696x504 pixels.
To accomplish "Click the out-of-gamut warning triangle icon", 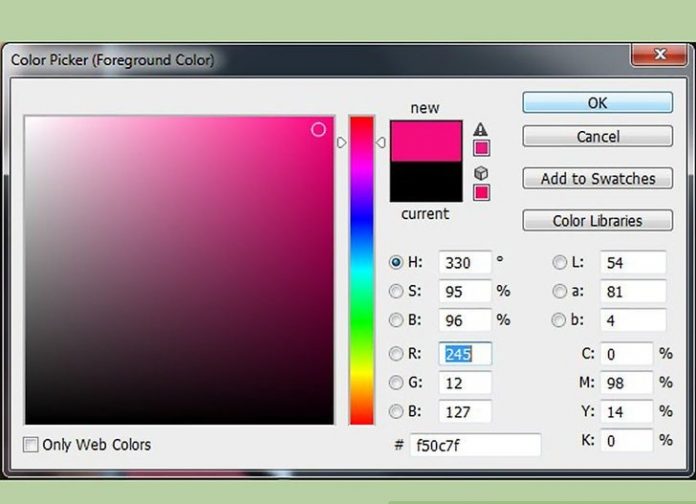I will point(481,129).
